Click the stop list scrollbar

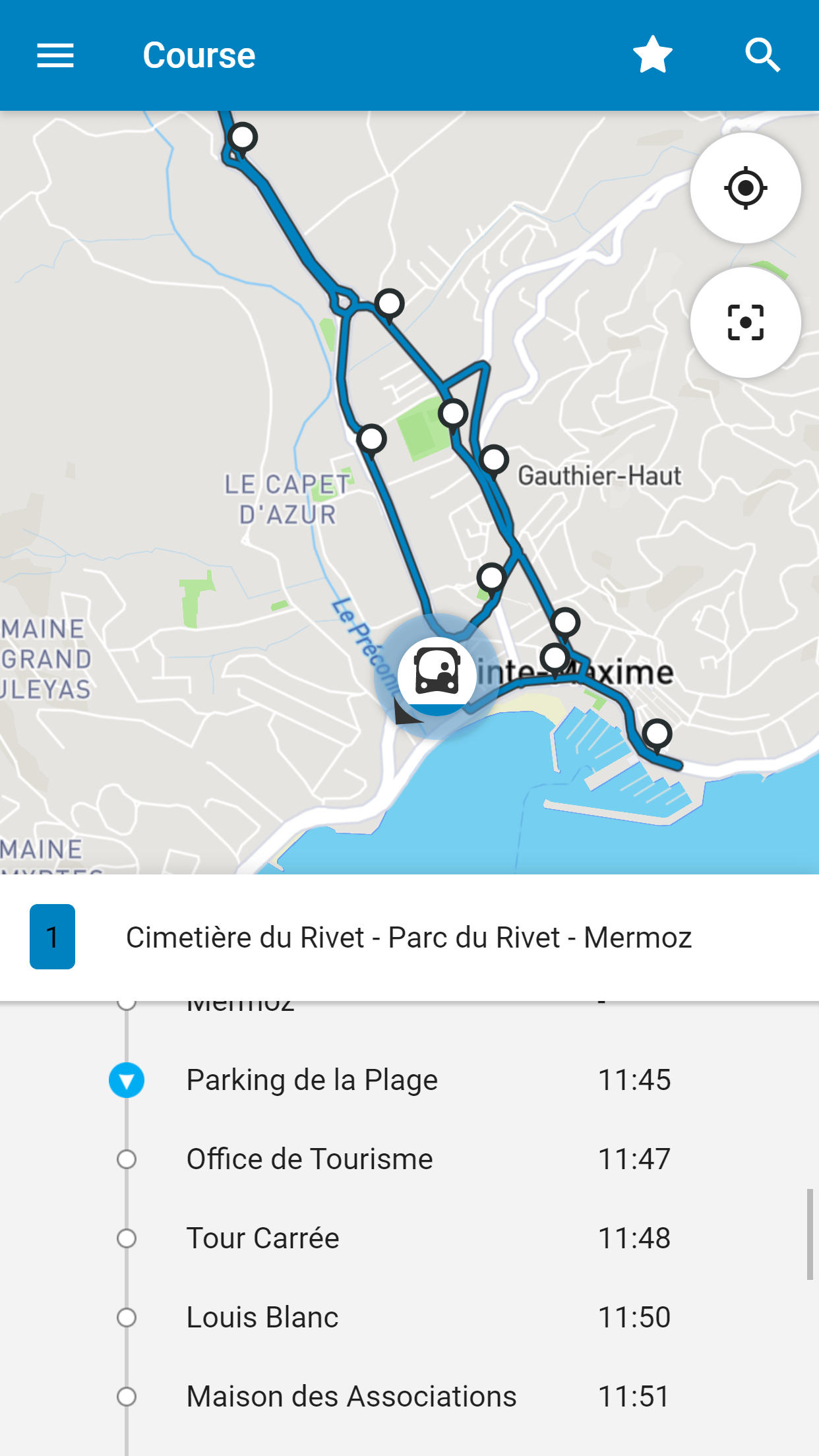[810, 1234]
